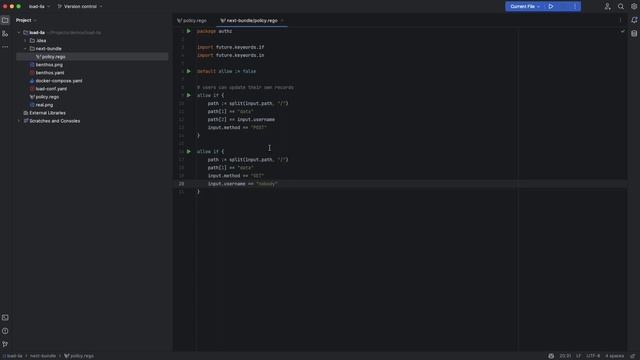
Task: Run gutter icon beside package authz
Action: (189, 31)
